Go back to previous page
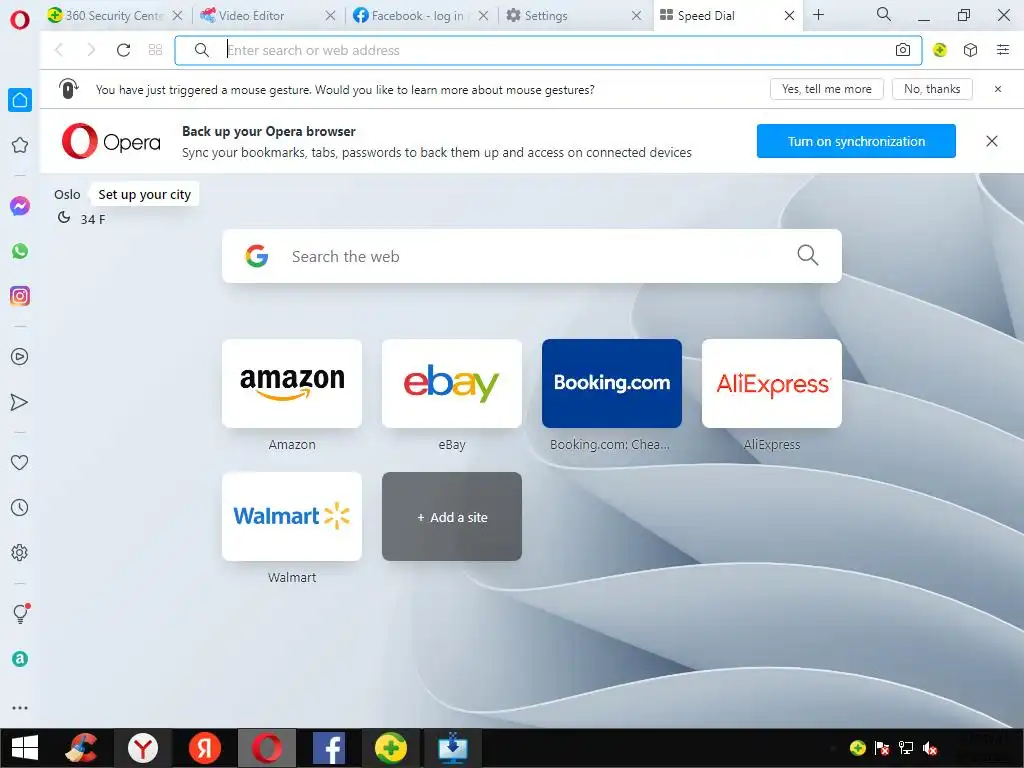Image resolution: width=1024 pixels, height=768 pixels. click(59, 50)
